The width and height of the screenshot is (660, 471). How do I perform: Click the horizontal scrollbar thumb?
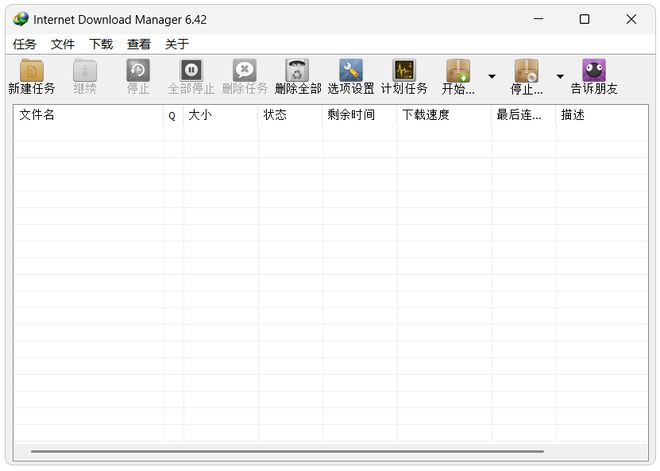(x=287, y=452)
